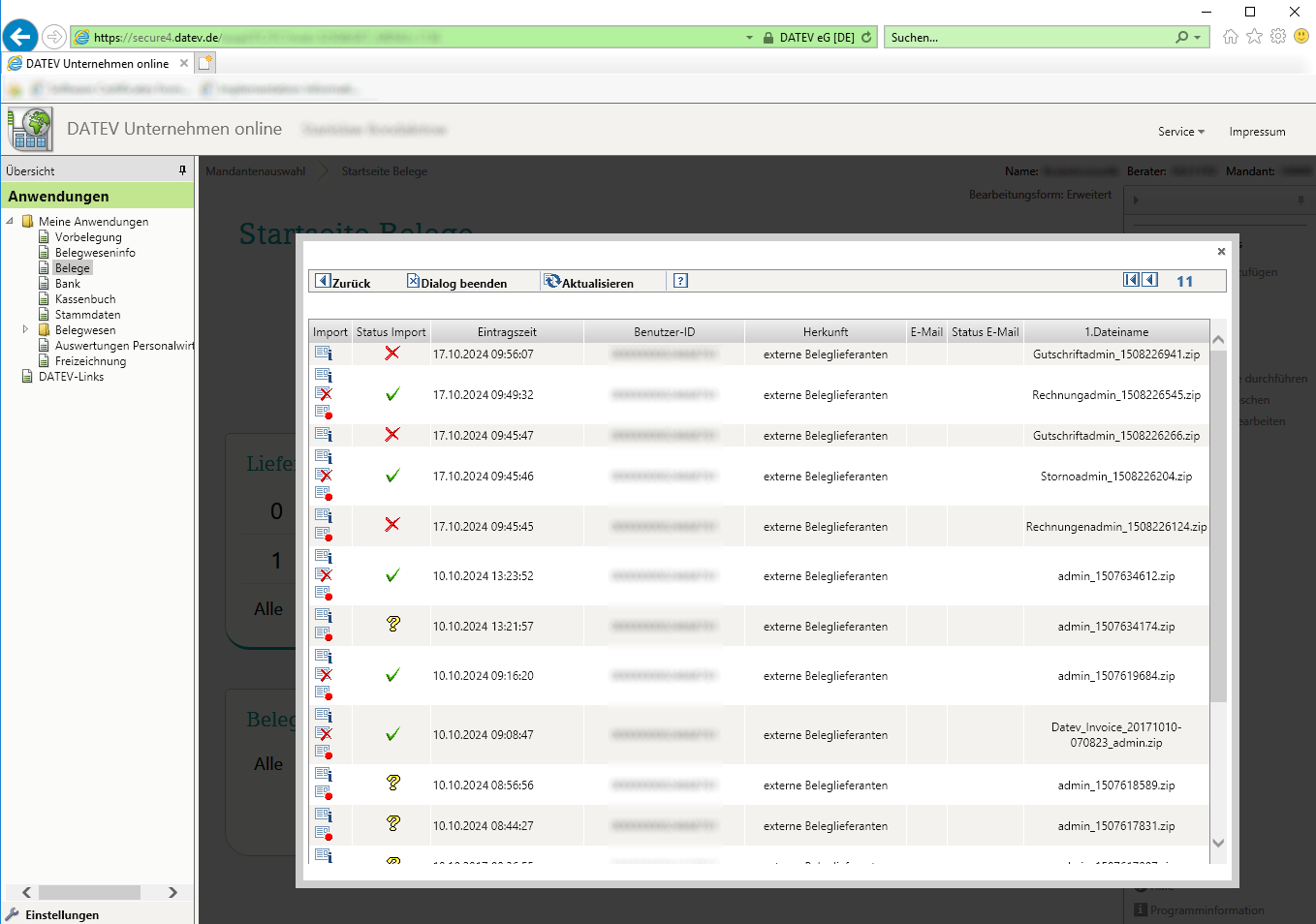Click the dialog scrollbar down arrow
1316x924 pixels.
coord(1218,844)
